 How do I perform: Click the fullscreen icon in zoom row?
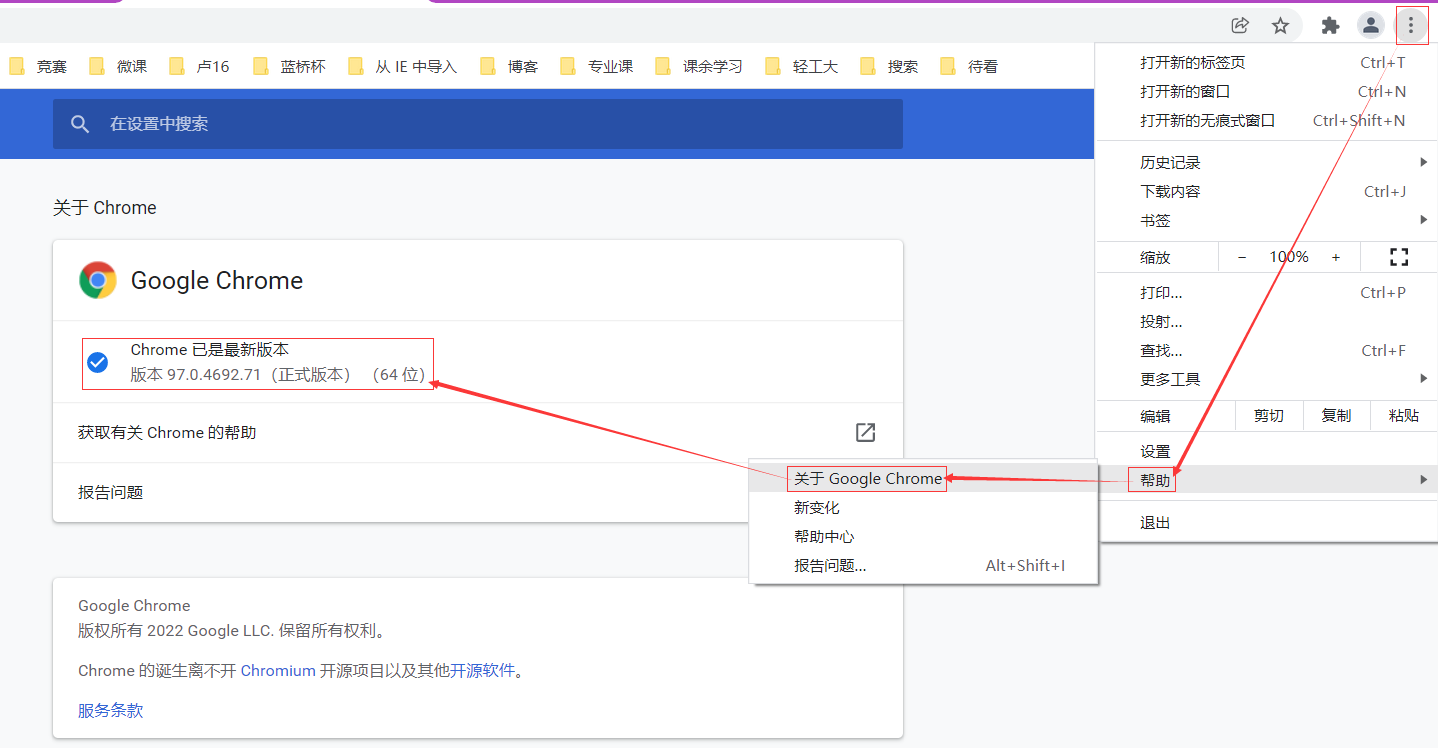(1399, 257)
